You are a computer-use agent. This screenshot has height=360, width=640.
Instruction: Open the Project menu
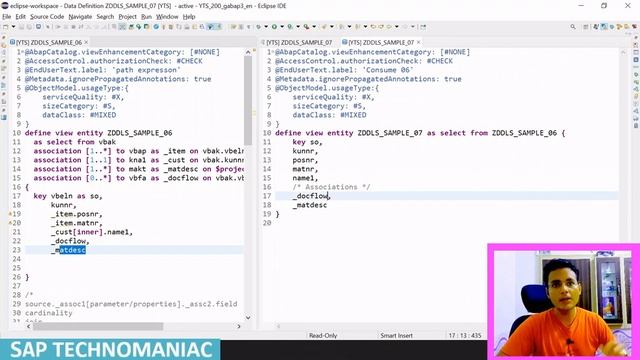click(x=127, y=17)
